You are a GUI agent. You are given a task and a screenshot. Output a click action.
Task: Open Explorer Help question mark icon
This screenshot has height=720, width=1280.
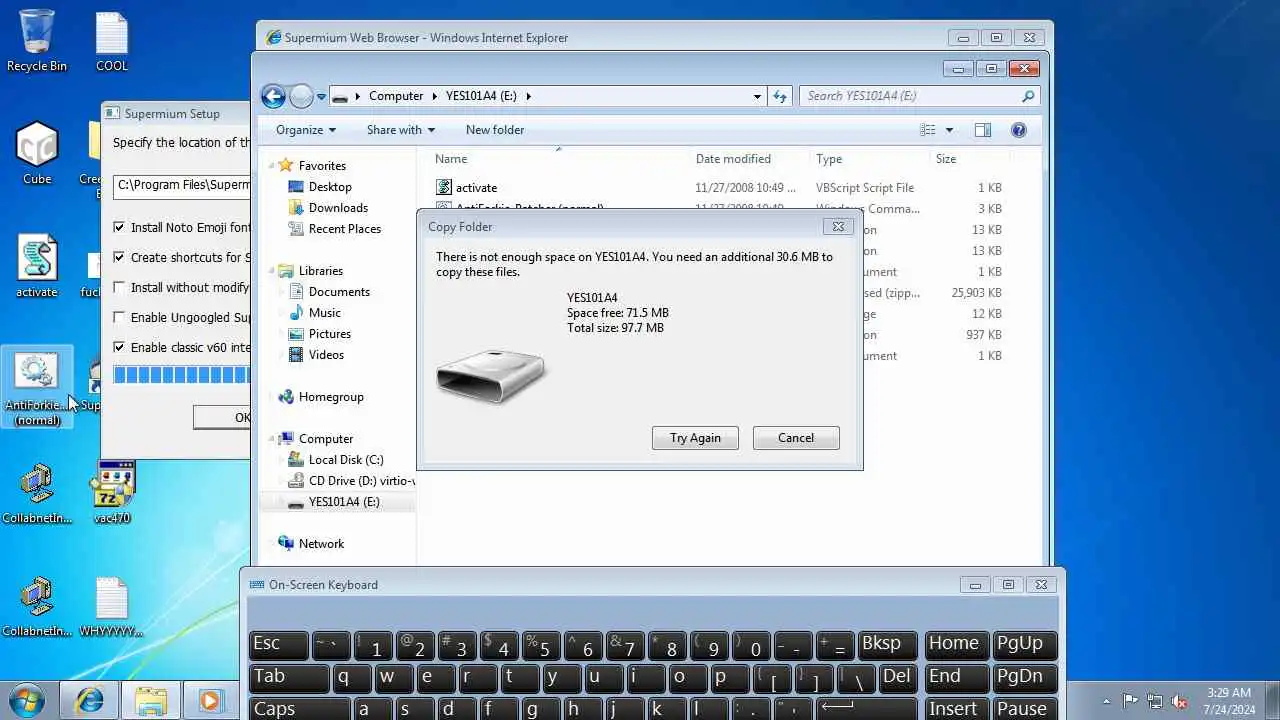click(1018, 130)
